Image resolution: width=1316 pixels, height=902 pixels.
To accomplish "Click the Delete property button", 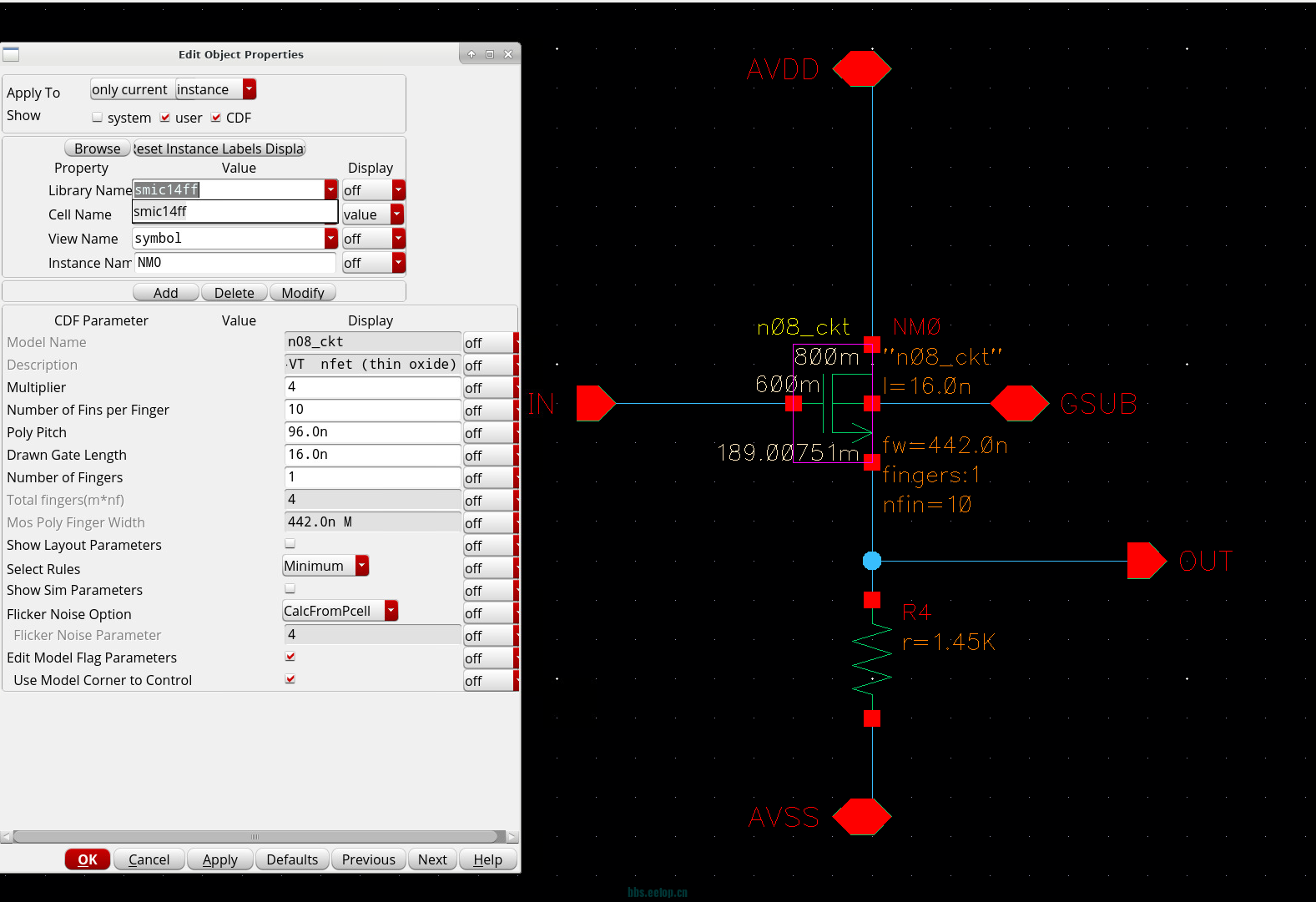I will (234, 293).
